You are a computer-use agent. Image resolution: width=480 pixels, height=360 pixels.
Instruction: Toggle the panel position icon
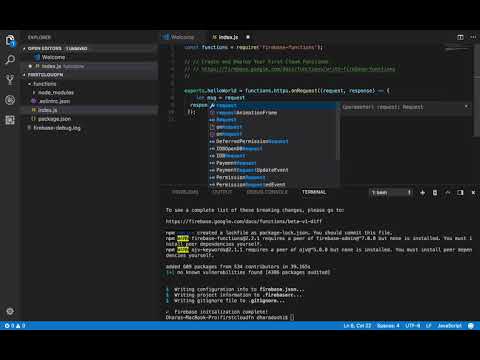pos(460,192)
